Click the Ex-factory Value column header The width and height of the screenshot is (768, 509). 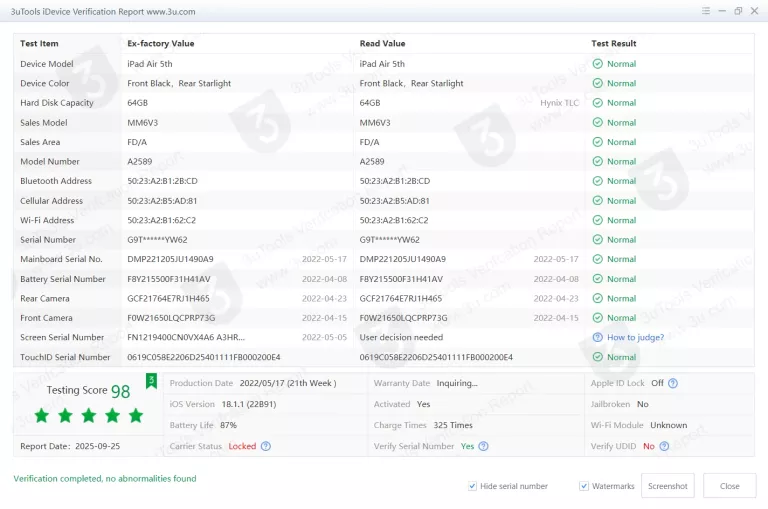coord(161,43)
